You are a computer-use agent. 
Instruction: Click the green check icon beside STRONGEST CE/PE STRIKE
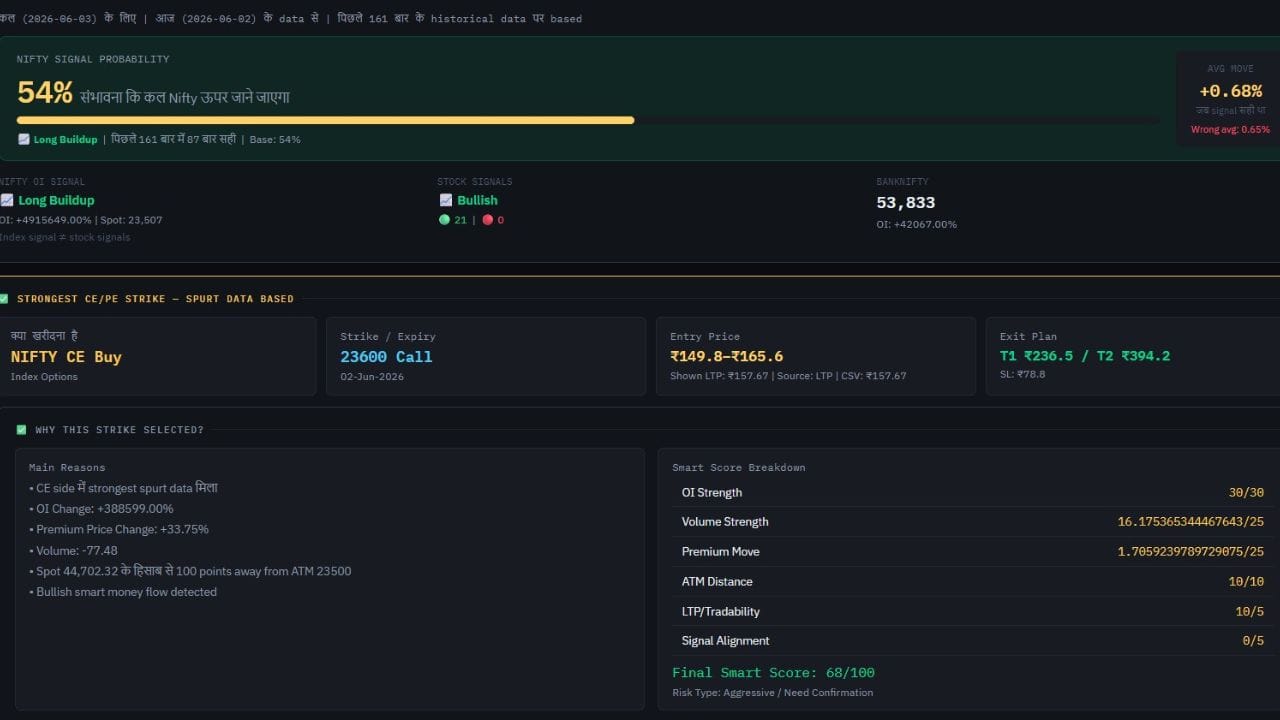pos(4,298)
